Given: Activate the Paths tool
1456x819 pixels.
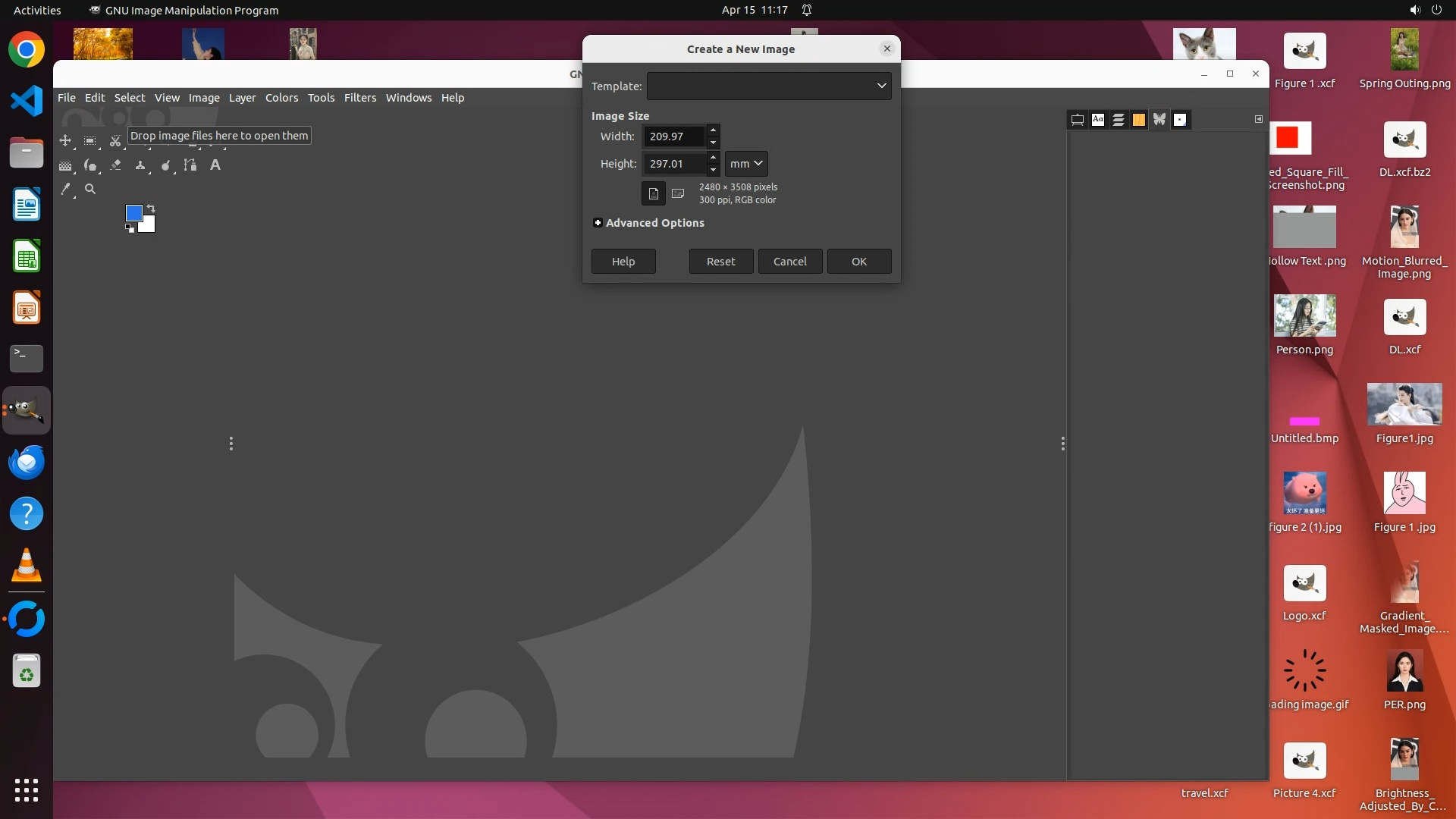Looking at the screenshot, I should pos(190,165).
